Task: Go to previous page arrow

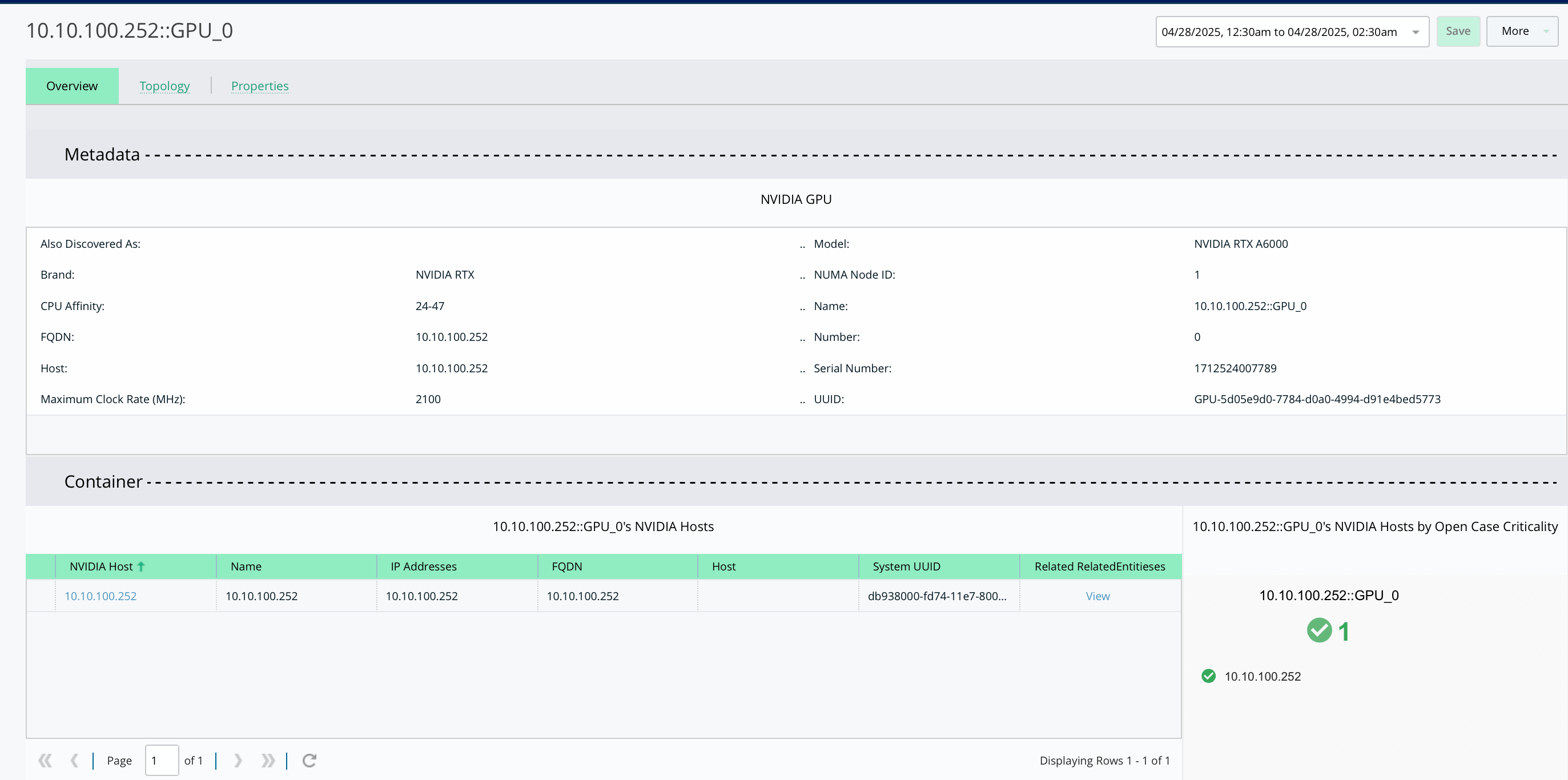Action: tap(74, 760)
